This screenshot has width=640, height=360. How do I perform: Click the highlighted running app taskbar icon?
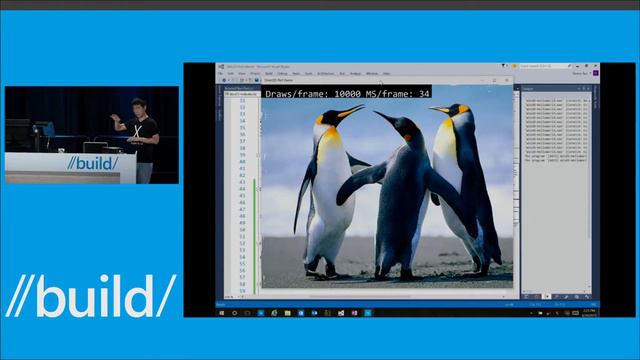point(368,313)
